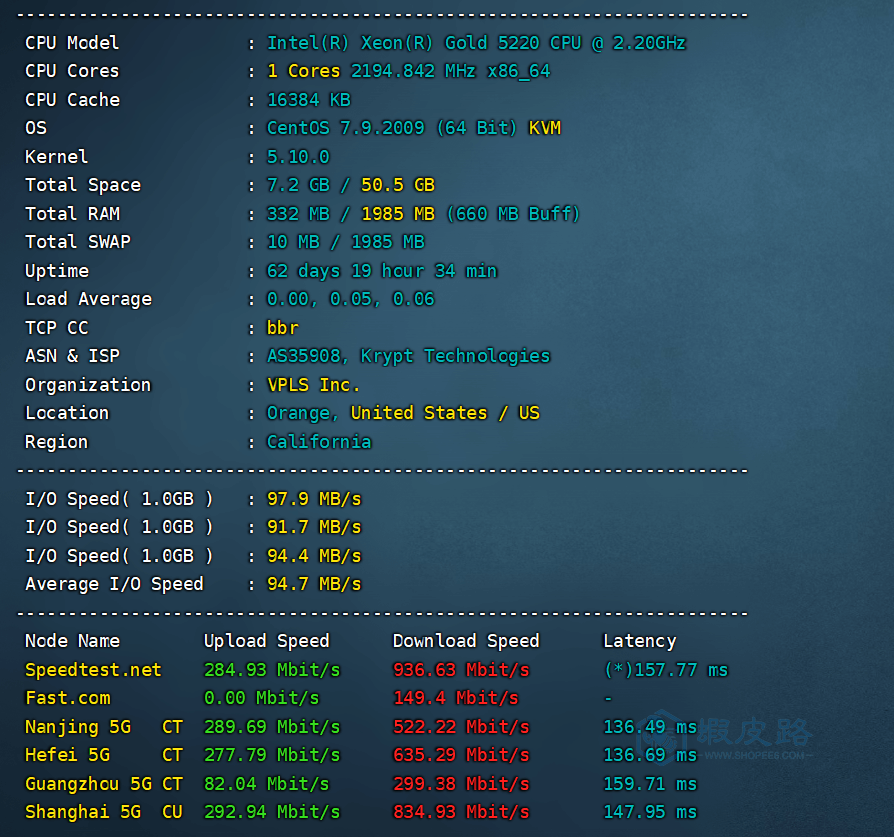Select the average I/O speed '94.7 MB/s'
This screenshot has width=894, height=837.
tap(314, 584)
